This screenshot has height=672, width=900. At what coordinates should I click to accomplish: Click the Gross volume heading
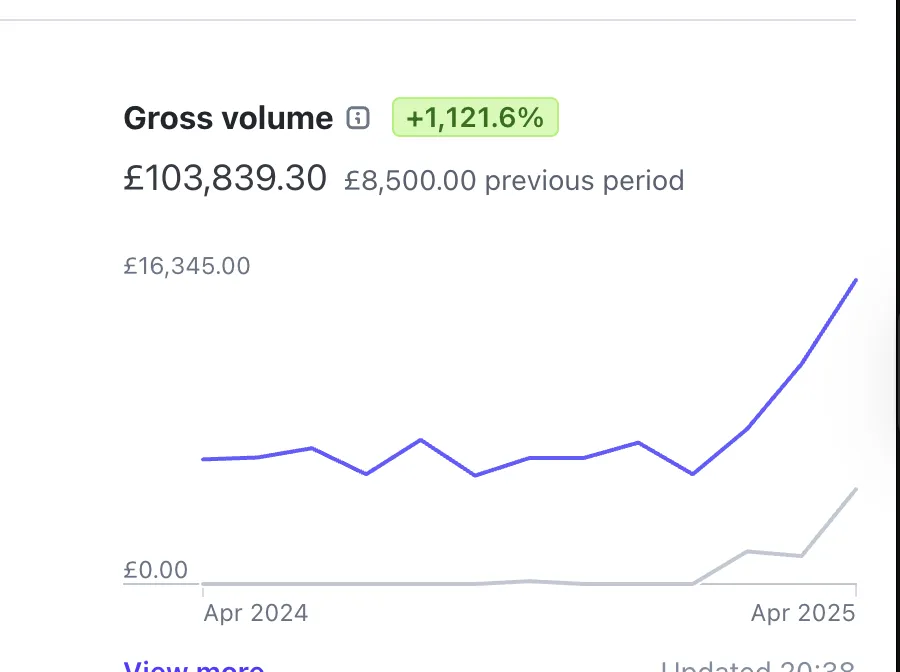tap(227, 118)
